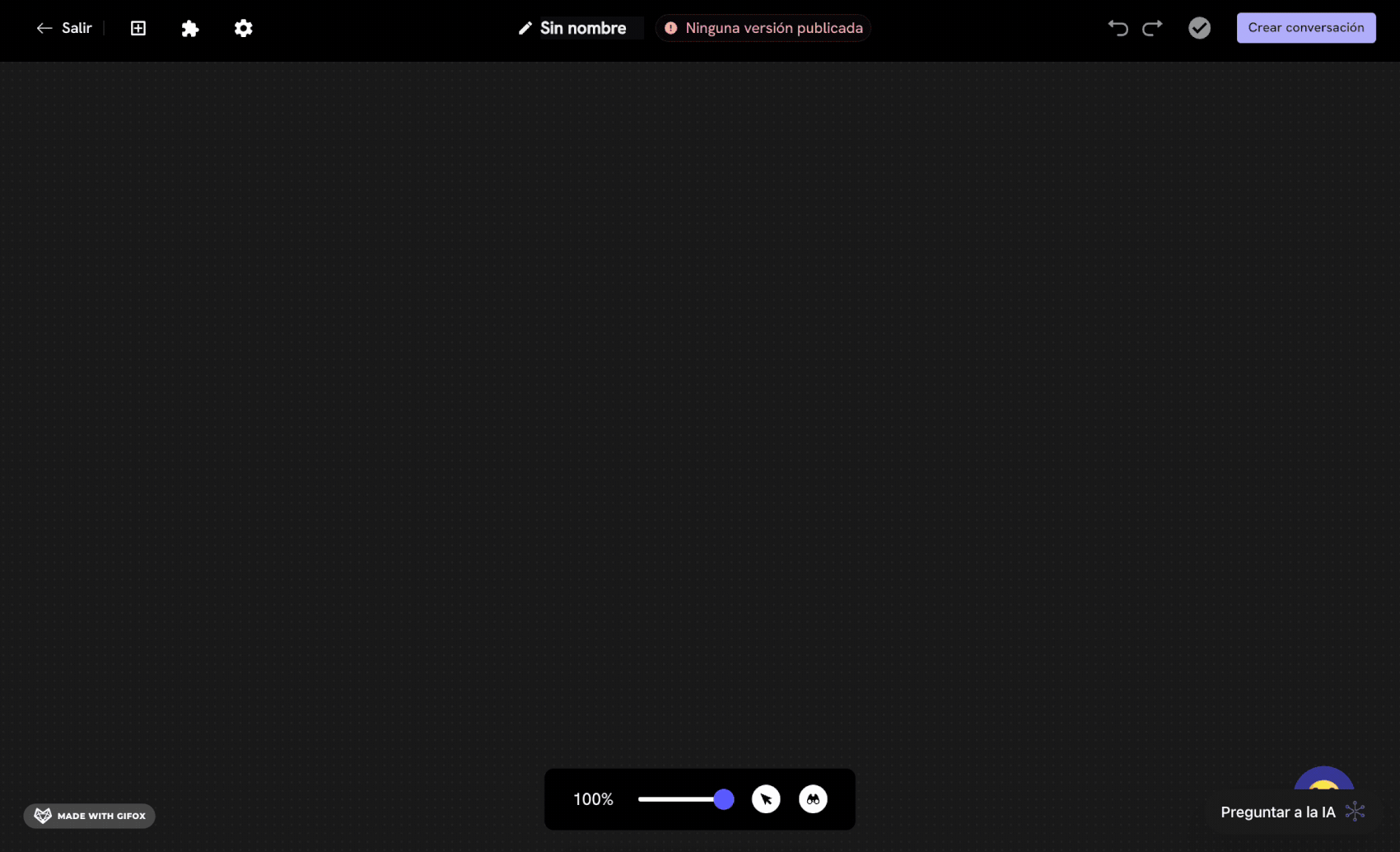1400x852 pixels.
Task: Click the Made with Gifox badge
Action: (89, 816)
